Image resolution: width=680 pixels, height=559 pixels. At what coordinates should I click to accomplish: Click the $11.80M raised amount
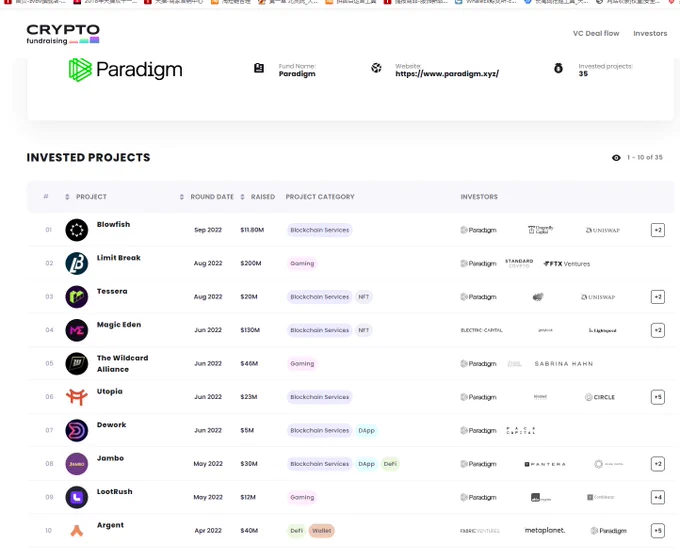pyautogui.click(x=252, y=230)
